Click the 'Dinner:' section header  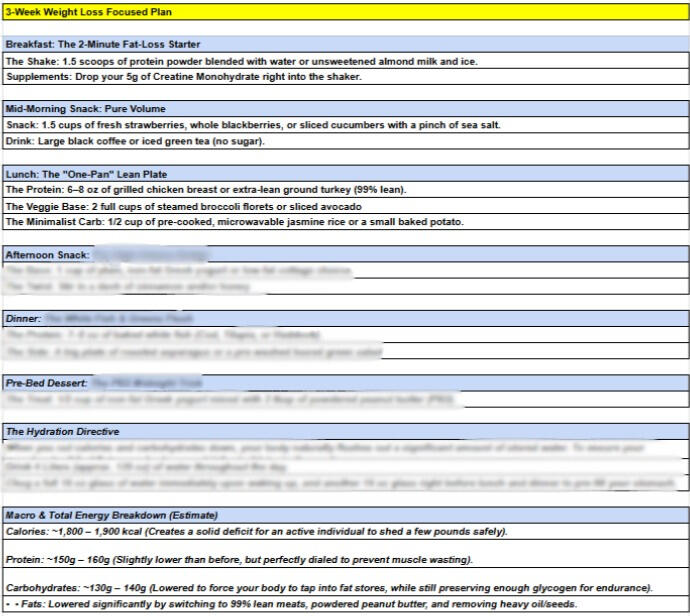tap(345, 319)
